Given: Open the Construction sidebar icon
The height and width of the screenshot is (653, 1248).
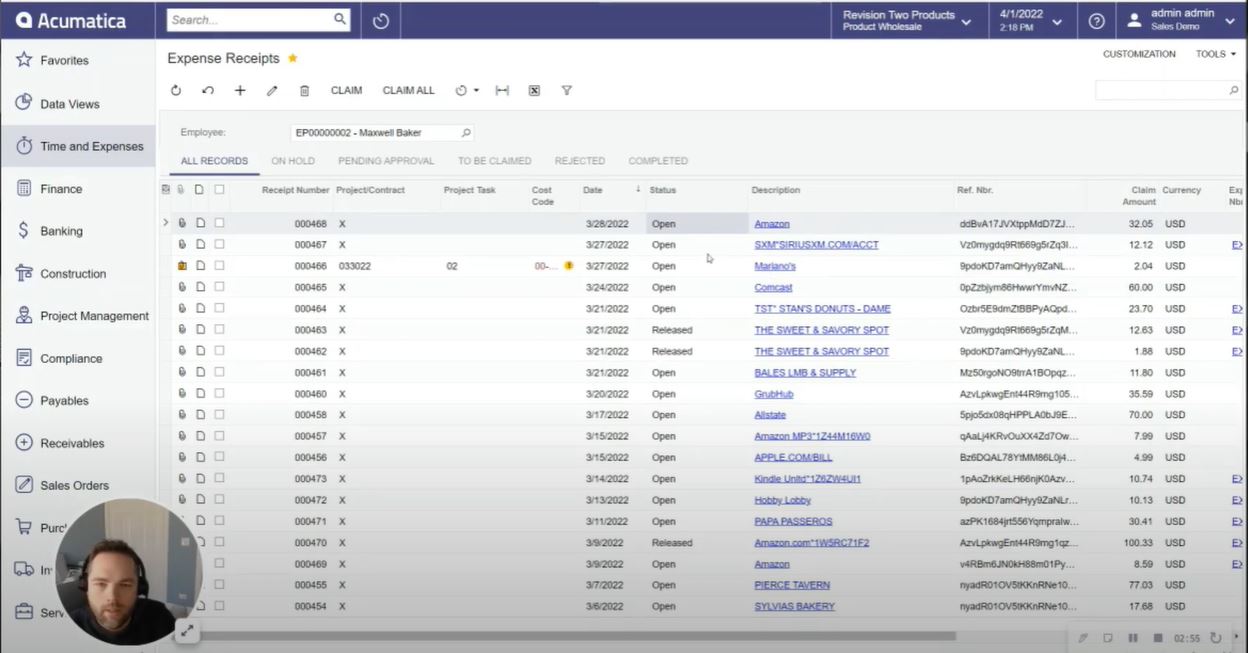Looking at the screenshot, I should (24, 273).
